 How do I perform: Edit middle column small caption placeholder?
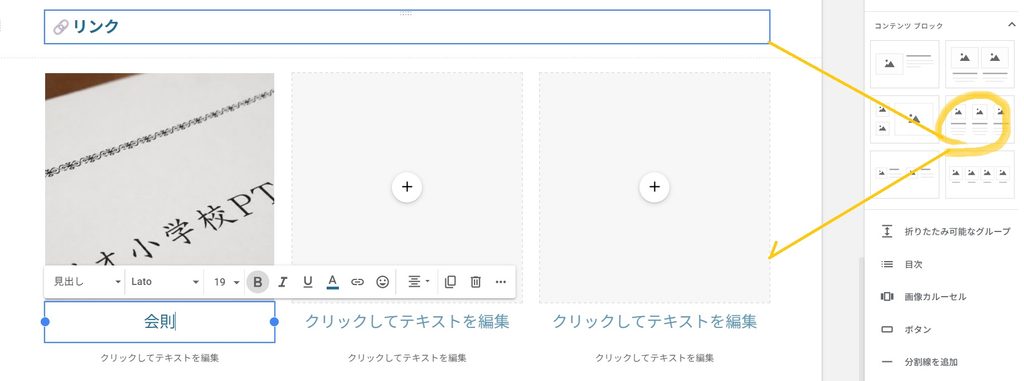(x=407, y=358)
